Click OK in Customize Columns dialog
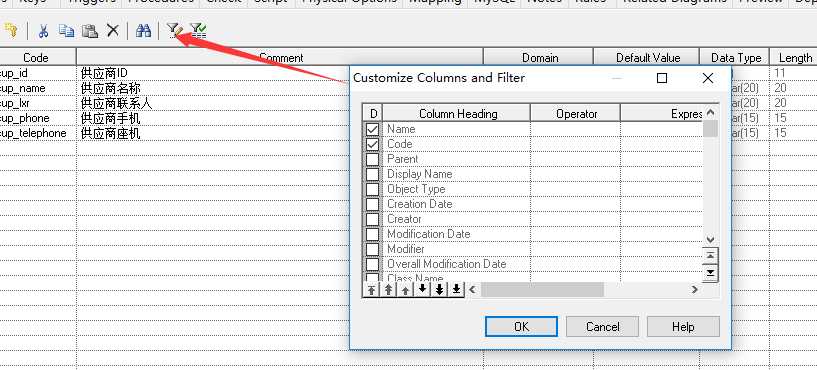 point(521,327)
